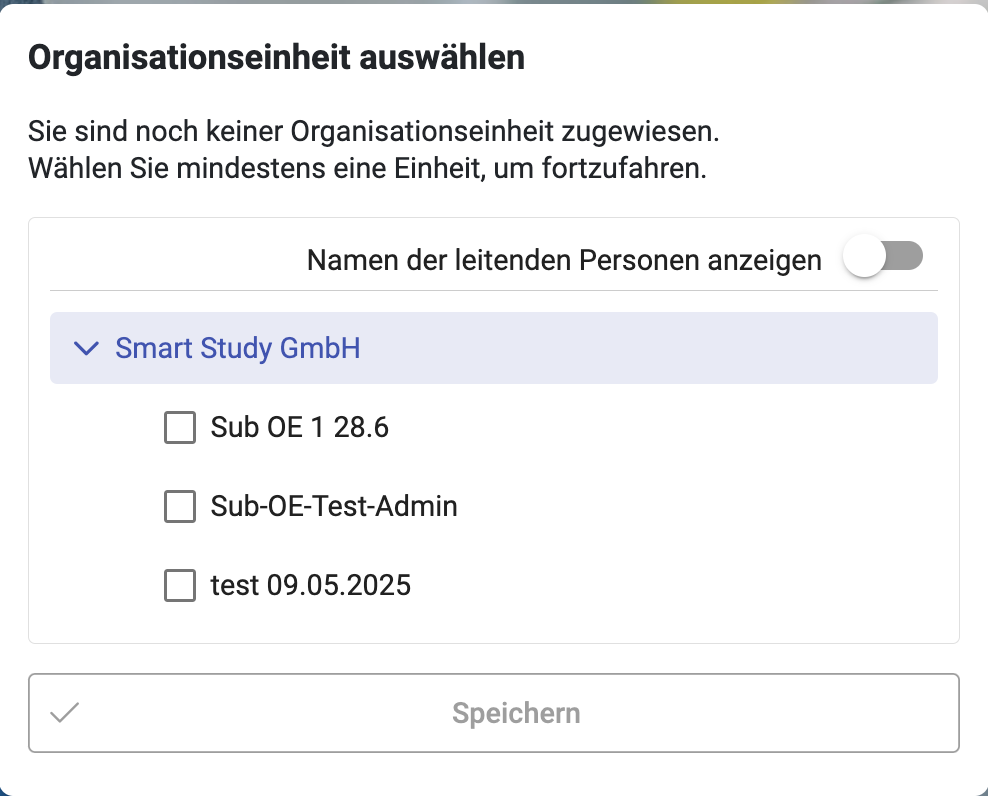Click the 'Organisationseinheit auswählen' dialog heading
Viewport: 988px width, 796px height.
click(276, 58)
